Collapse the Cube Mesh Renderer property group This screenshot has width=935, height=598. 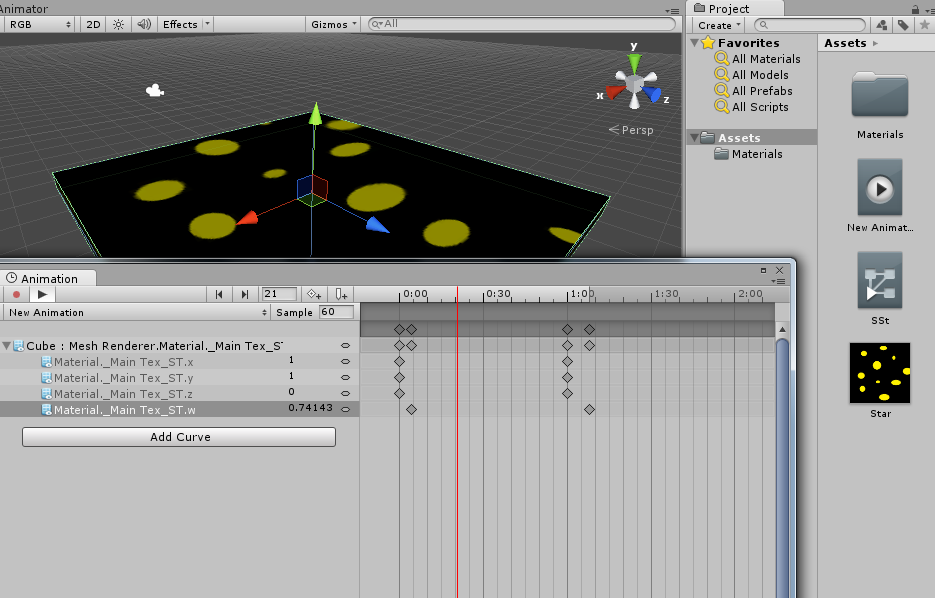click(7, 346)
